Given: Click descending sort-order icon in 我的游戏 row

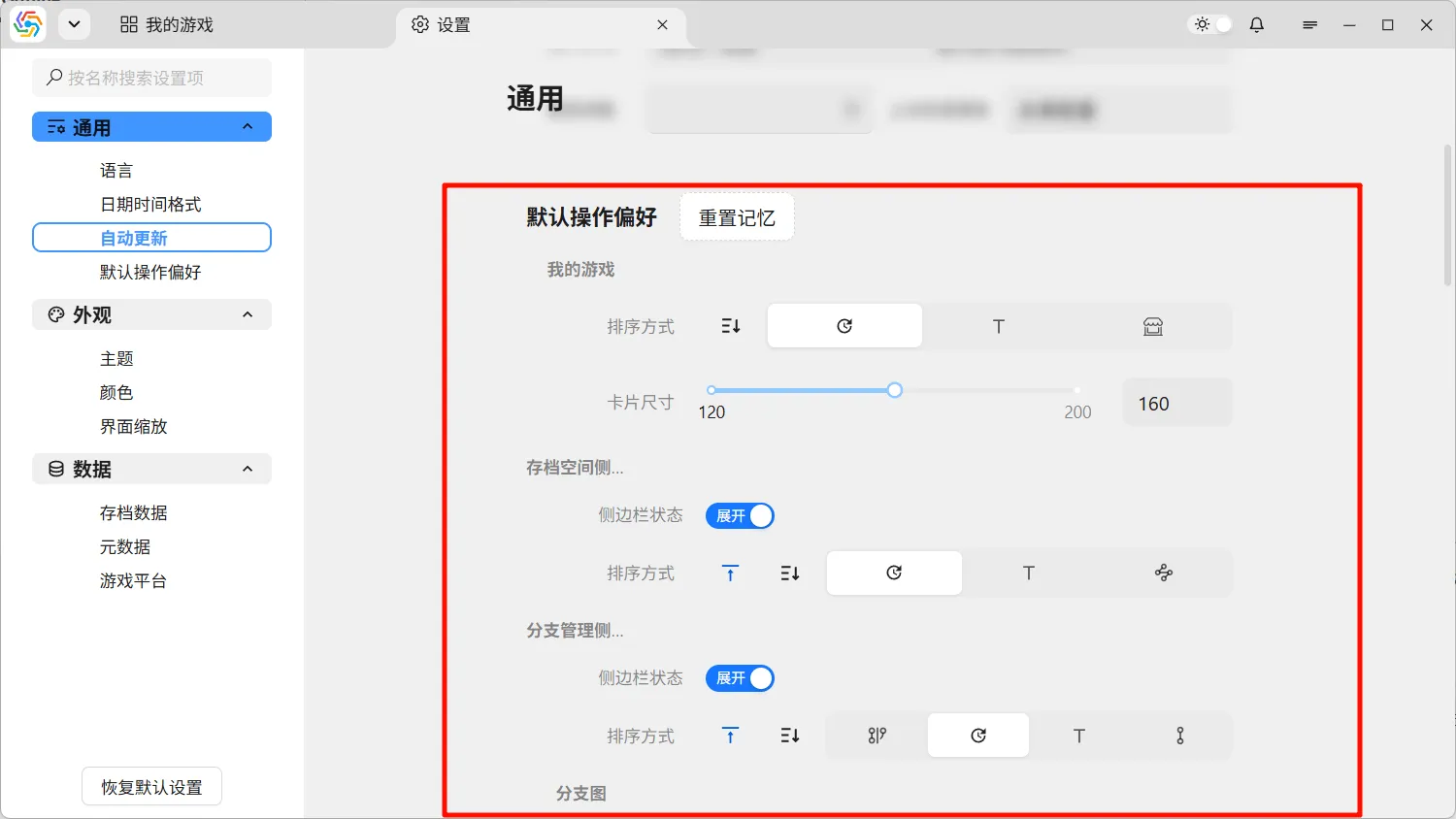Looking at the screenshot, I should click(731, 326).
